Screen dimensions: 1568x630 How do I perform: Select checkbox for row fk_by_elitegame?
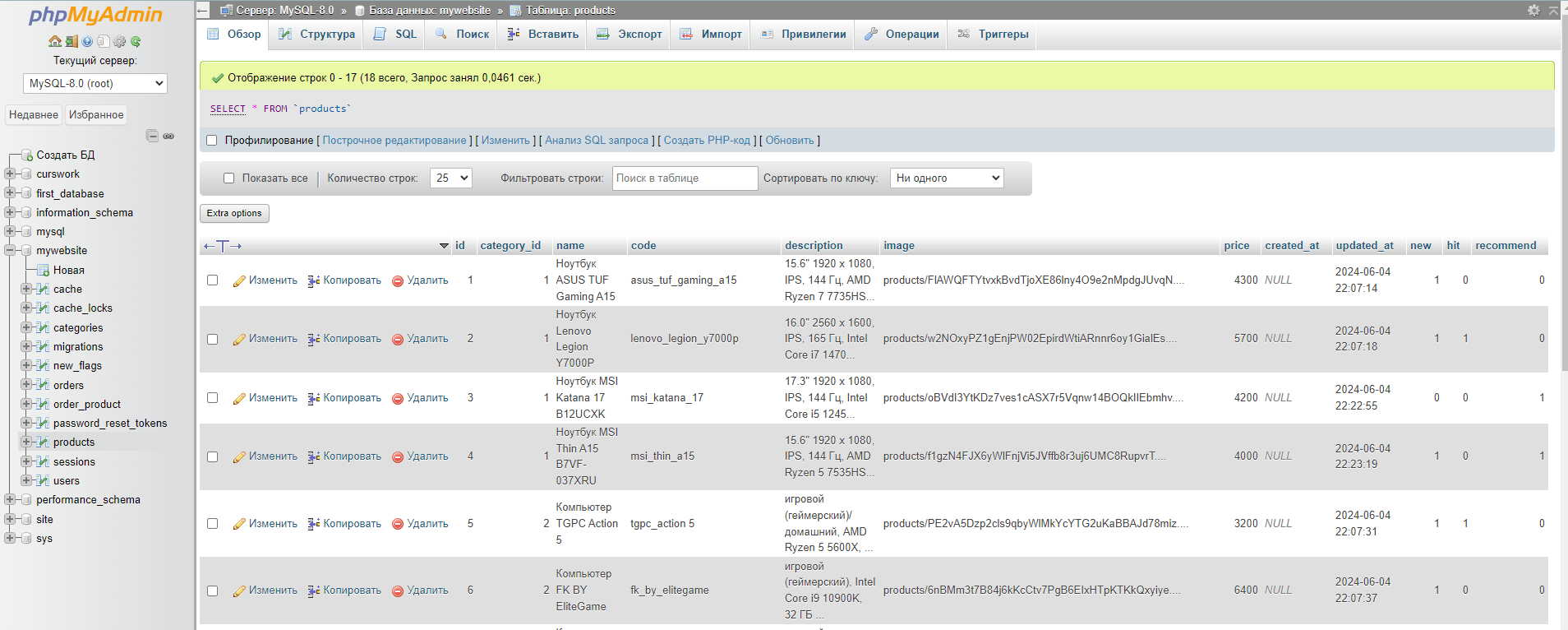(x=213, y=591)
